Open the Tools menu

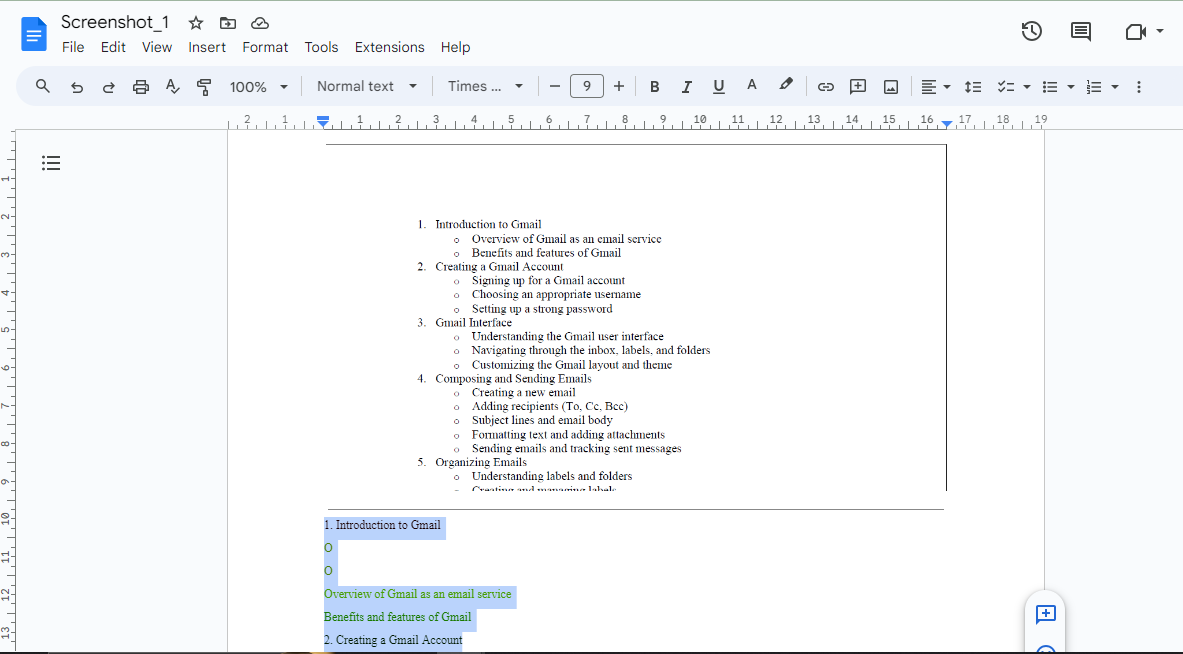321,47
